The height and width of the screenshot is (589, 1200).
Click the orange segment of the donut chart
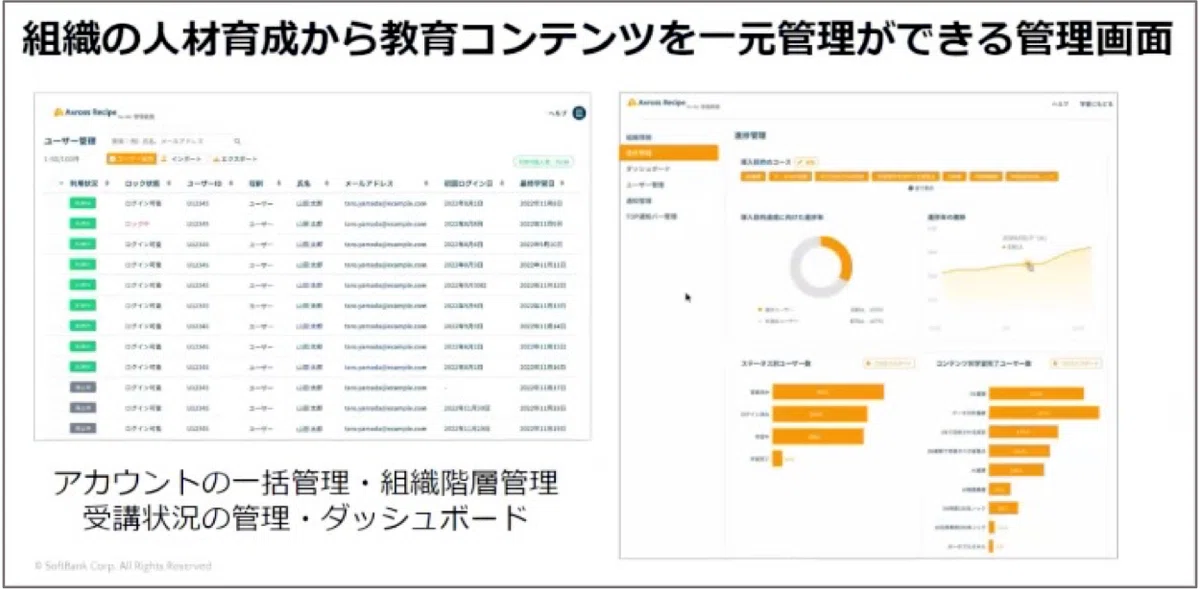[x=844, y=259]
